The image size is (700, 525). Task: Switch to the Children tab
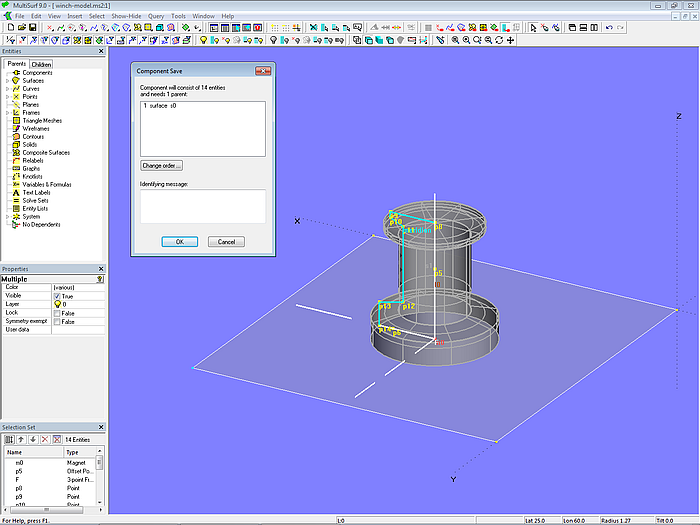(41, 64)
